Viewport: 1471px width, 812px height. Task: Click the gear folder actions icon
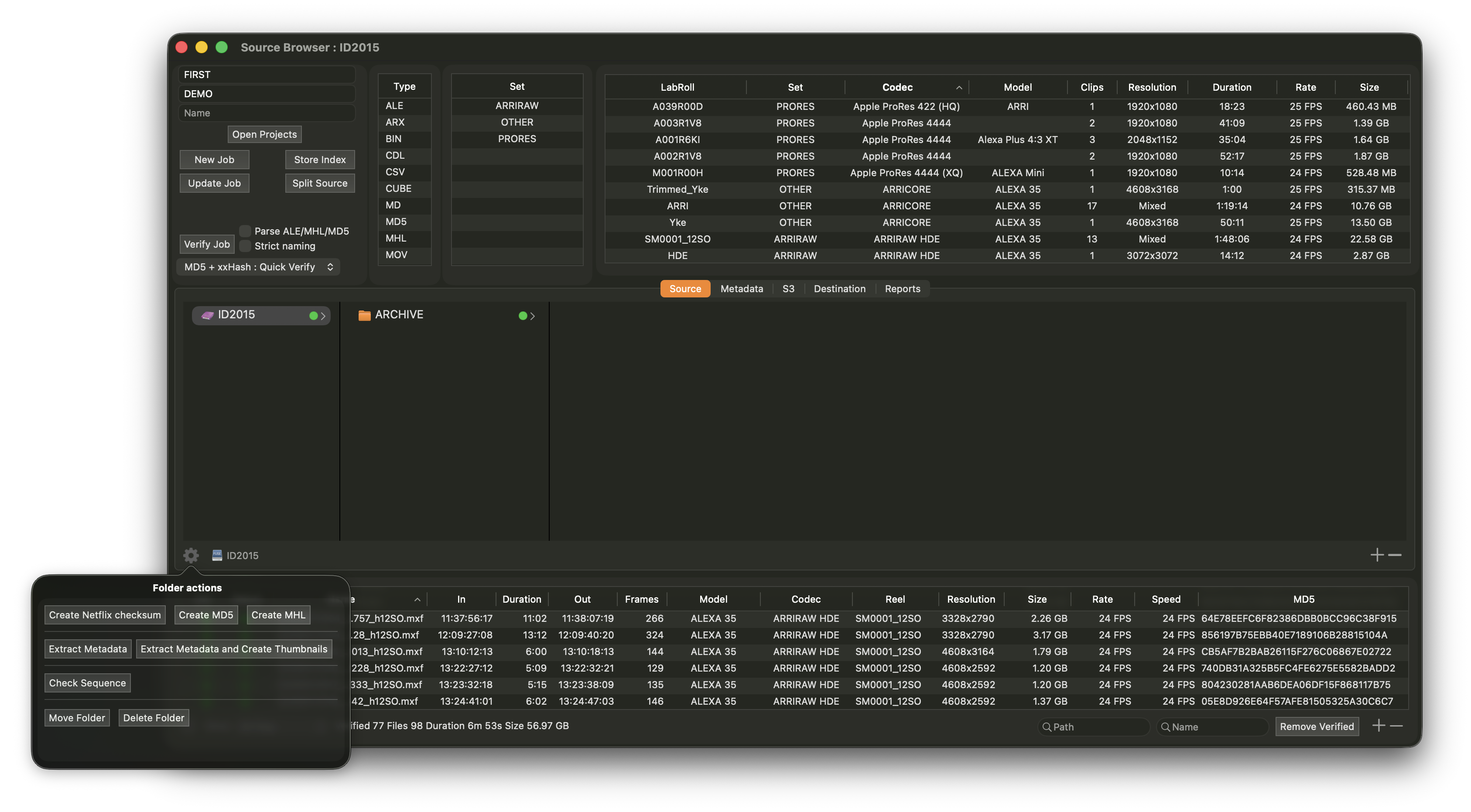(x=191, y=555)
